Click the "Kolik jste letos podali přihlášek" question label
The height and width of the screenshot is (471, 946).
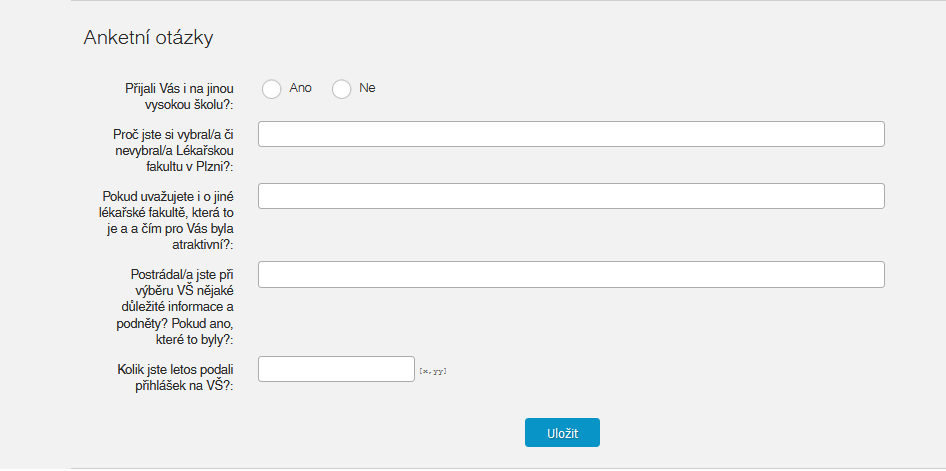(175, 377)
